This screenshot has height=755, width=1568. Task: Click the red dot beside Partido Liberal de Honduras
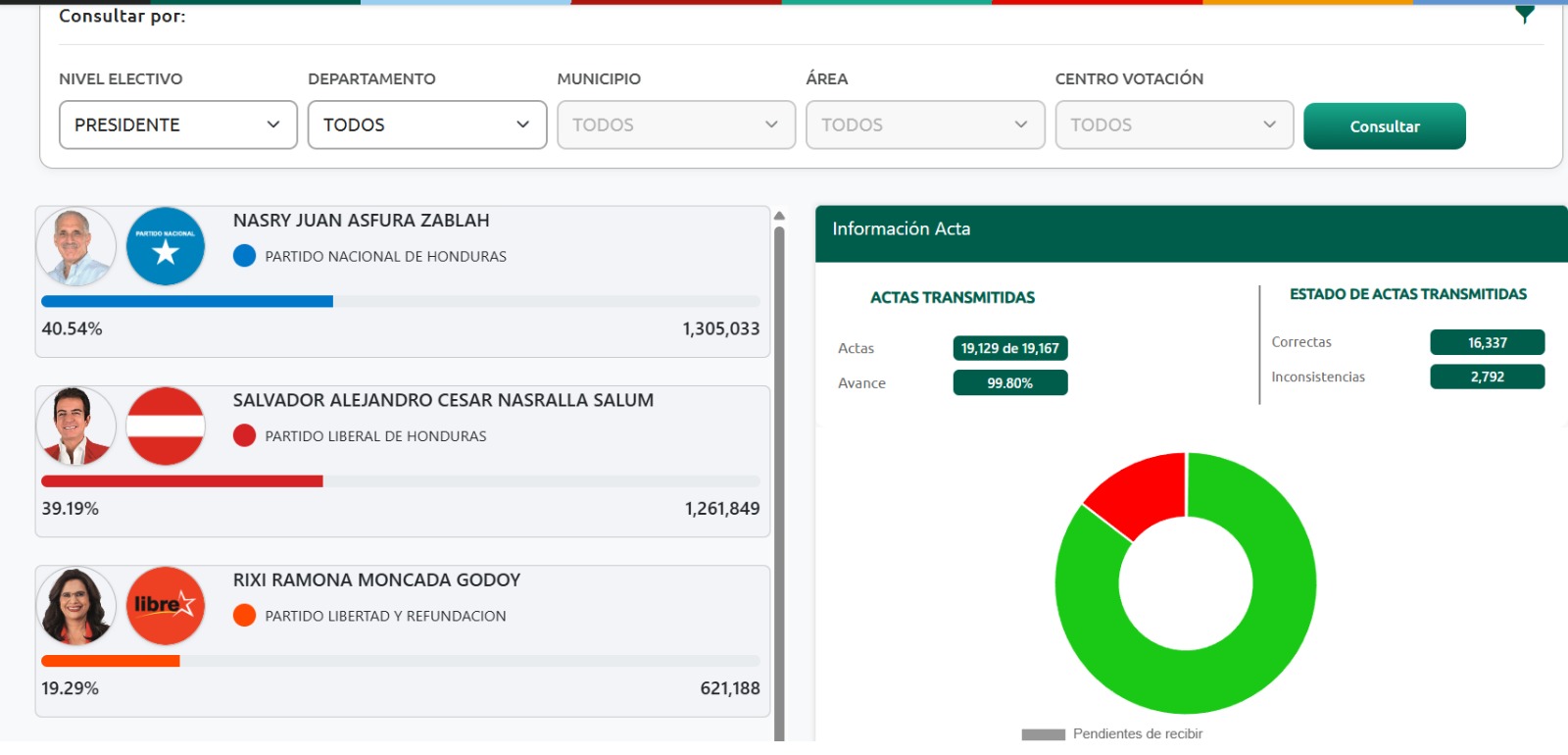pos(245,435)
